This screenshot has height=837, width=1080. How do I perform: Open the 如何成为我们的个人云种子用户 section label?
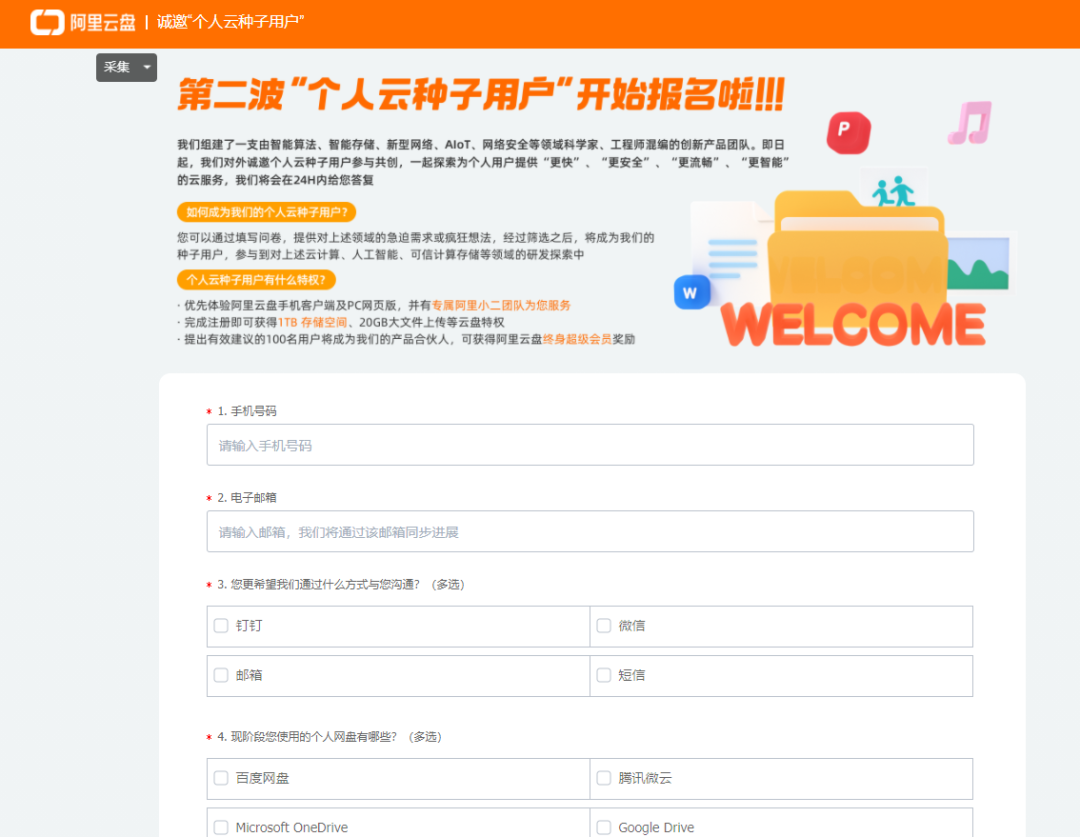[x=267, y=212]
